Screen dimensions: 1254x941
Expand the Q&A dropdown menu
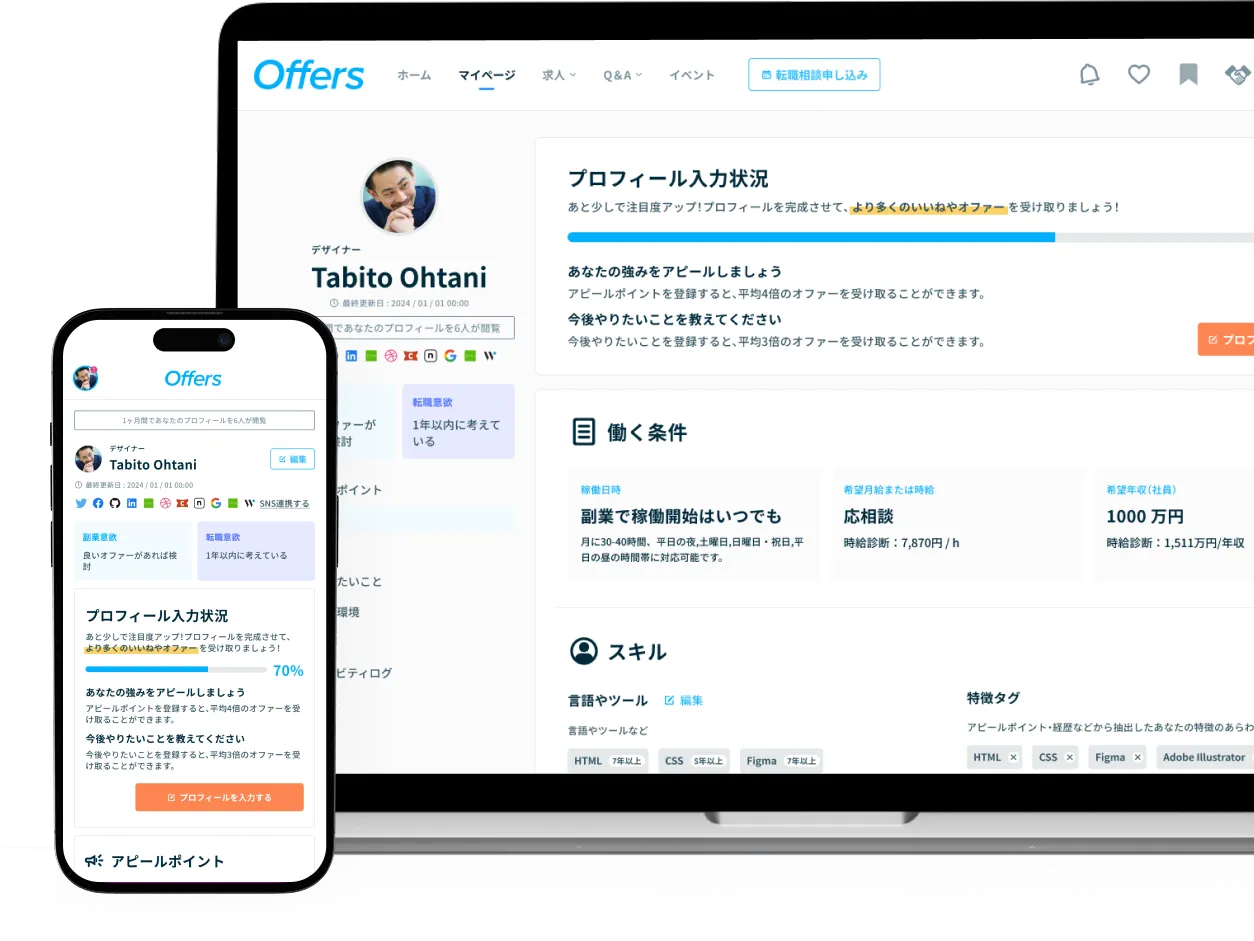pos(622,75)
